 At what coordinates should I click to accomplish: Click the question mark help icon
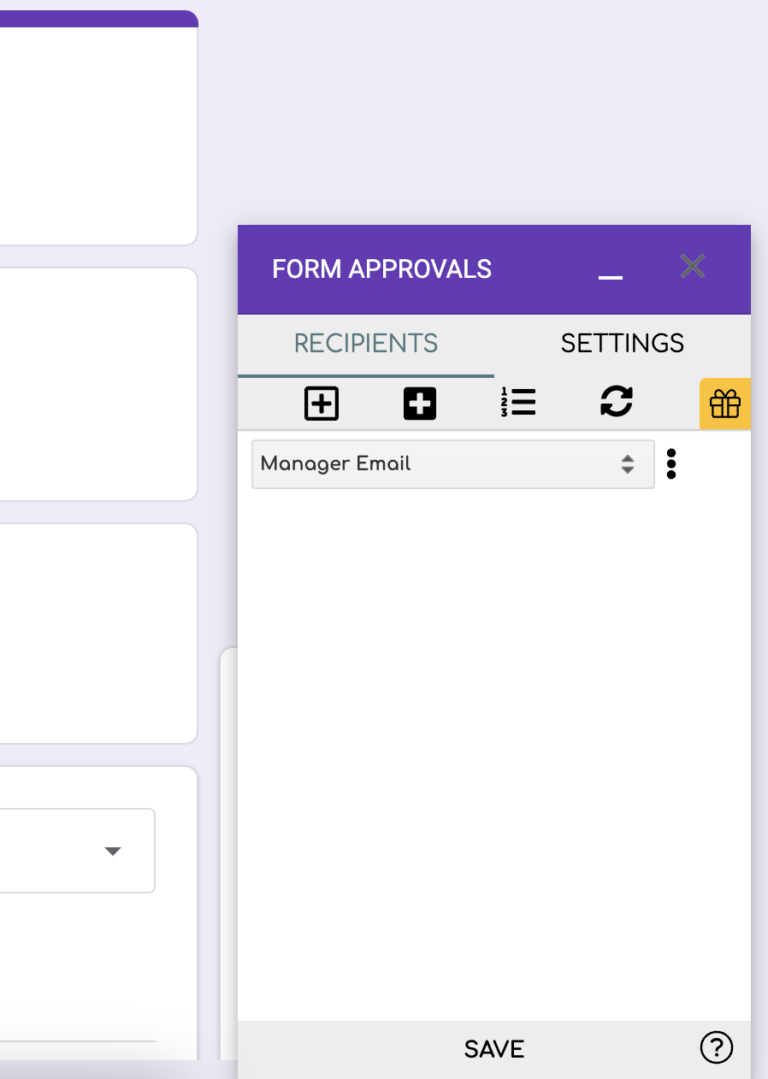point(716,1047)
